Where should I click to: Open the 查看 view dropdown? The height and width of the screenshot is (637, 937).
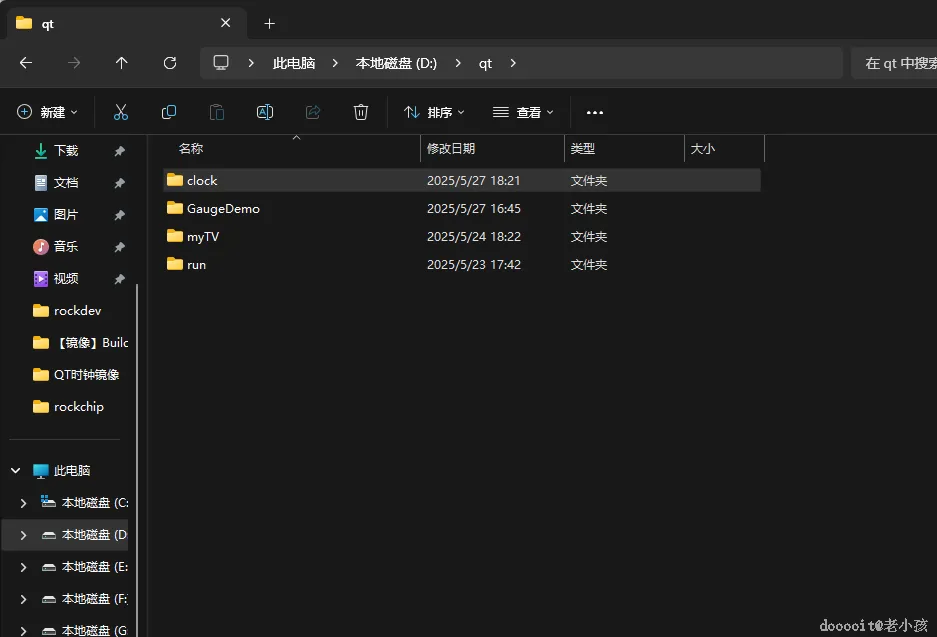523,112
